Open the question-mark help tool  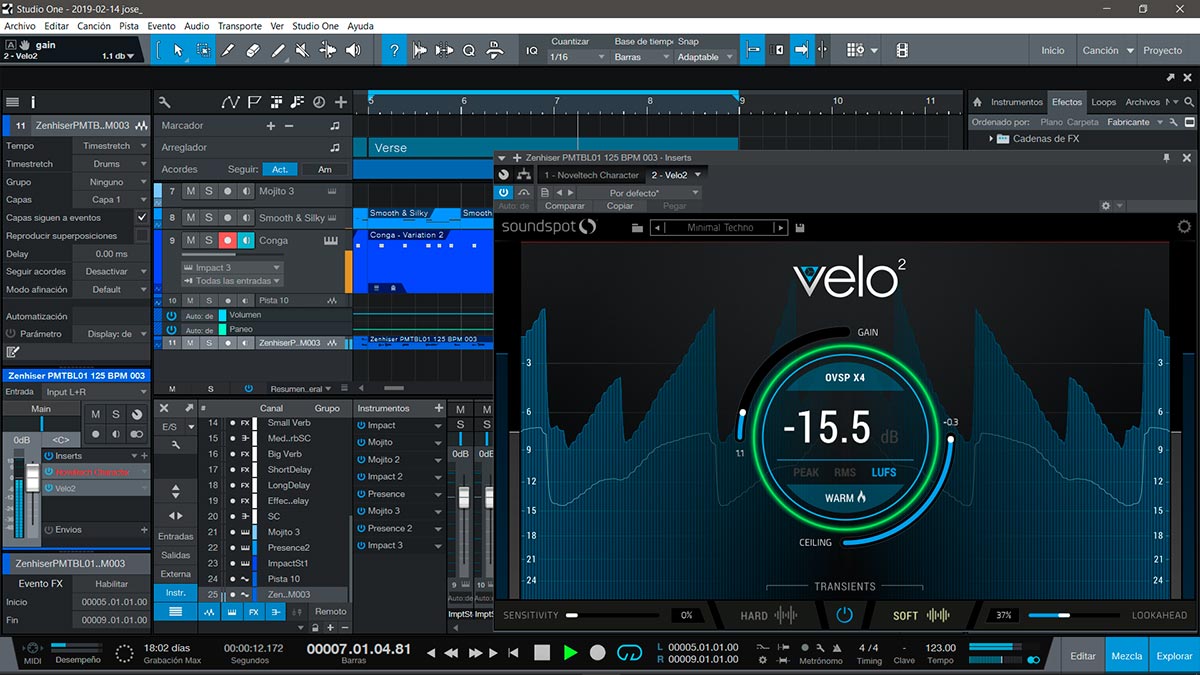tap(394, 50)
